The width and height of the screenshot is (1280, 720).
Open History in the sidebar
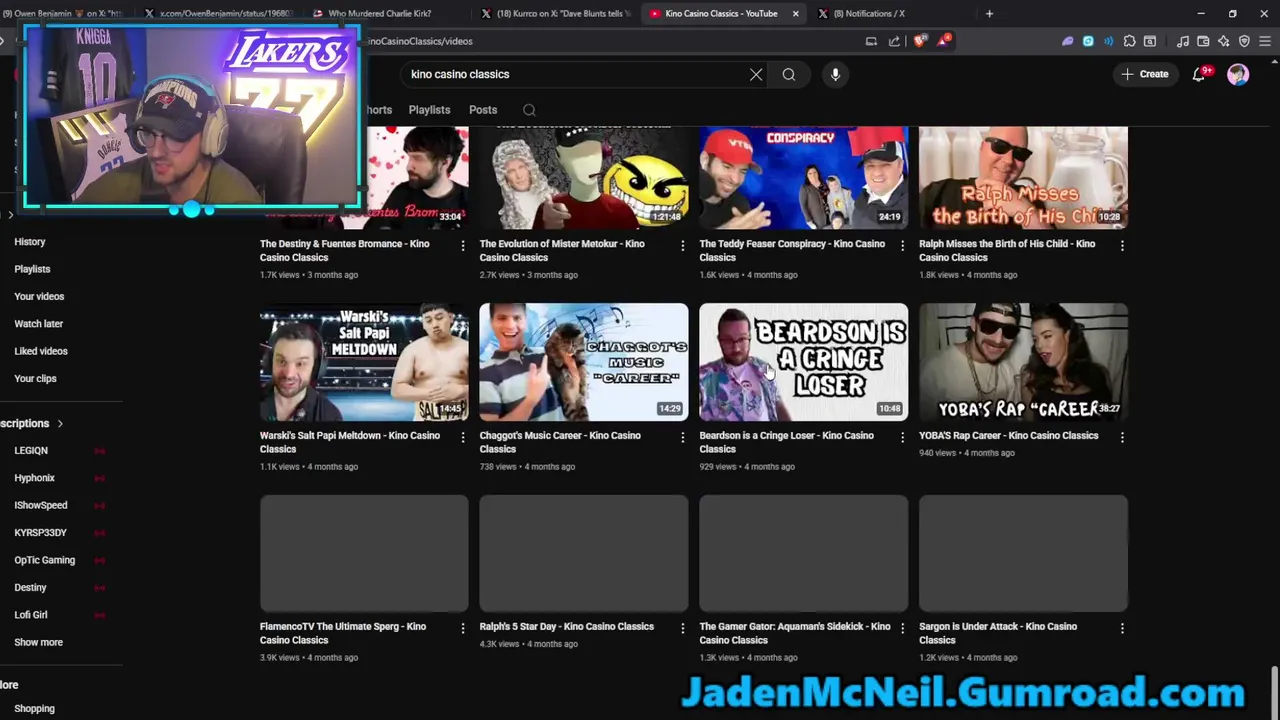(30, 242)
